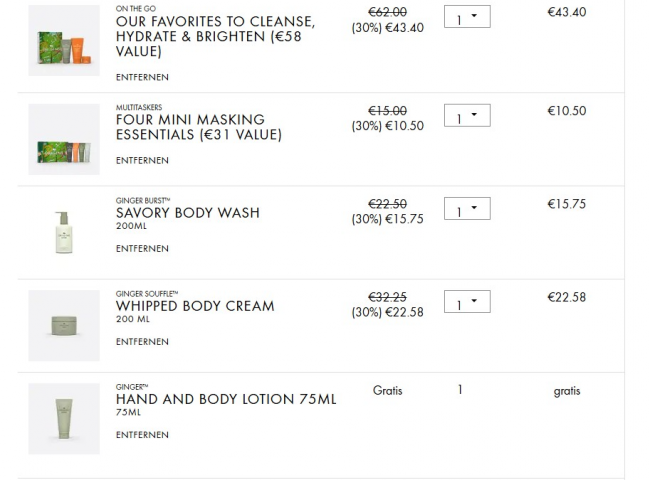This screenshot has height=480, width=650.
Task: Click the Hand and Body Lotion 75ml title
Action: [x=226, y=399]
